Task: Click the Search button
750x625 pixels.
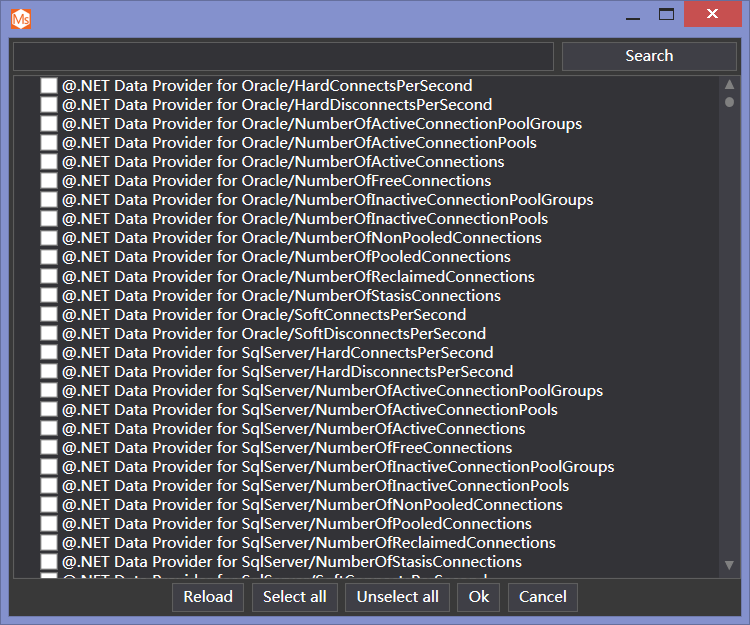Action: [649, 56]
